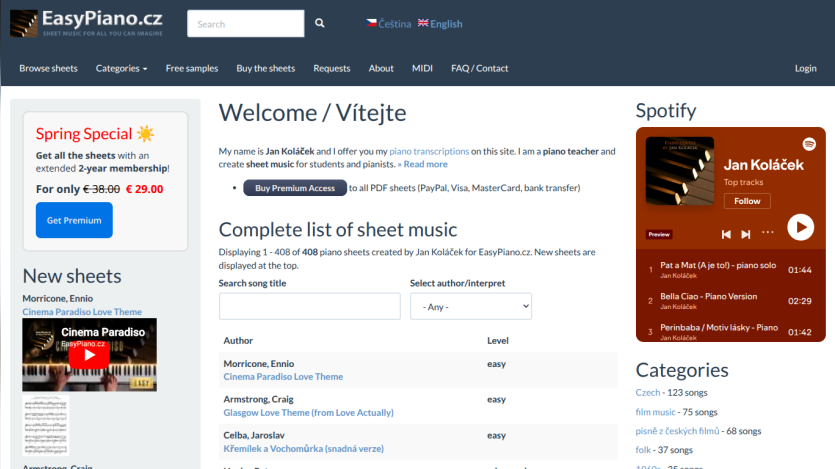835x469 pixels.
Task: Open Křemílek a Vochomůrka (snadná verze)
Action: (x=304, y=449)
